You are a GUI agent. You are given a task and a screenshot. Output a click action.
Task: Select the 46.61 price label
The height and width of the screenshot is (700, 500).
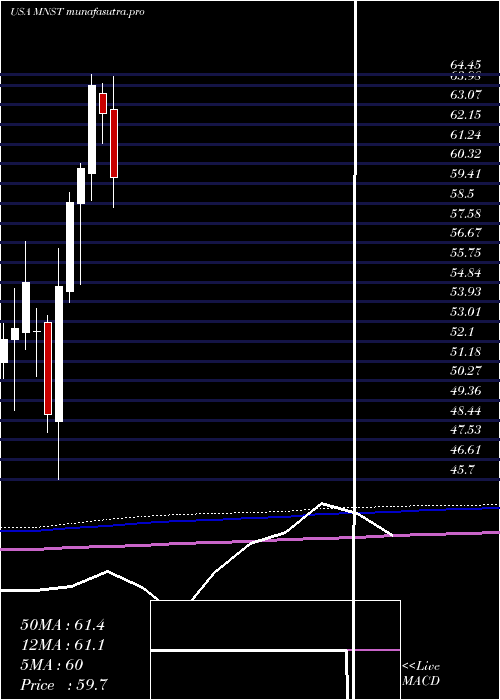tap(466, 450)
